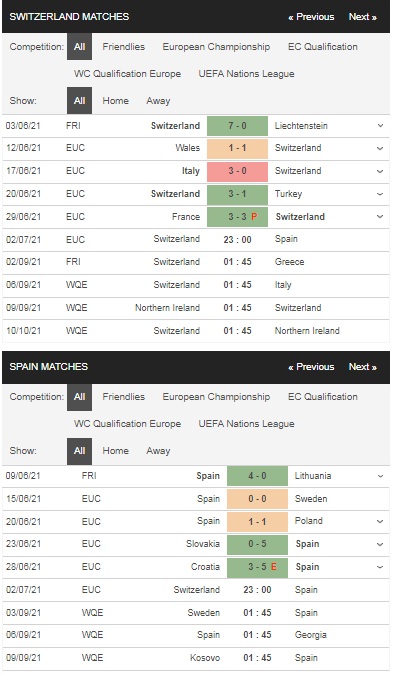Expand the Wales vs Switzerland match details

(x=380, y=148)
